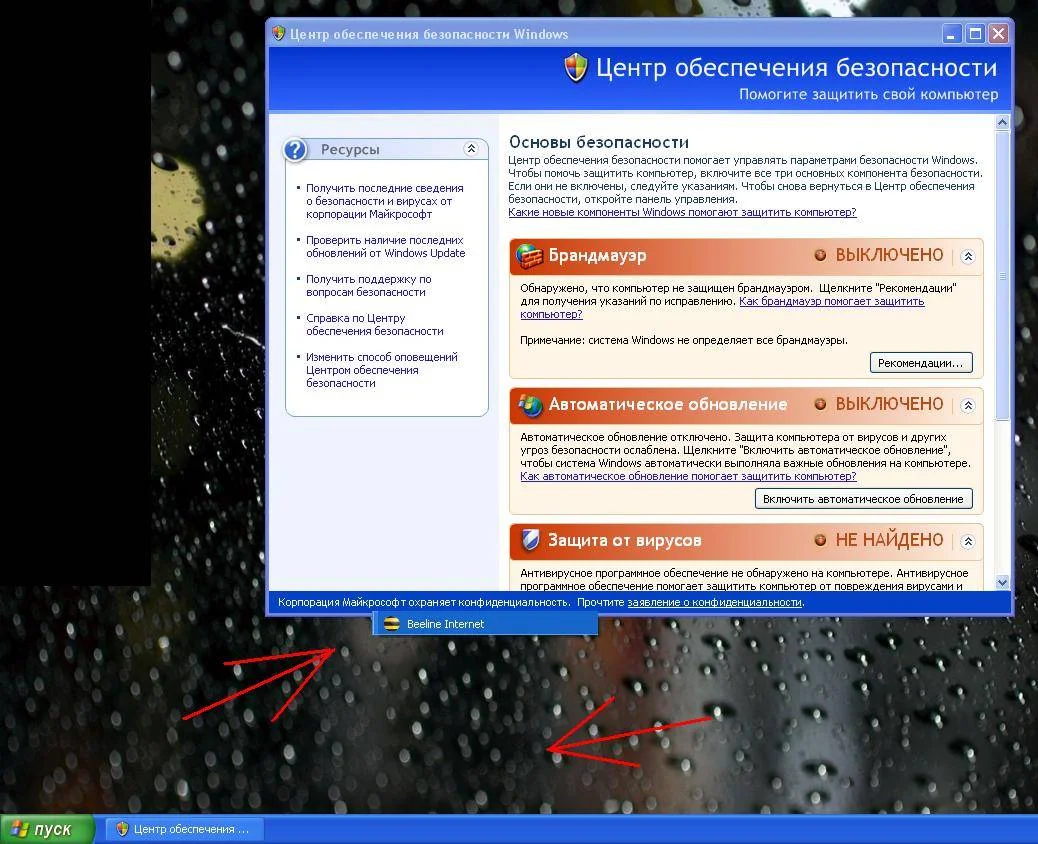
Task: Collapse the Автоматическое обновление section
Action: (x=968, y=405)
